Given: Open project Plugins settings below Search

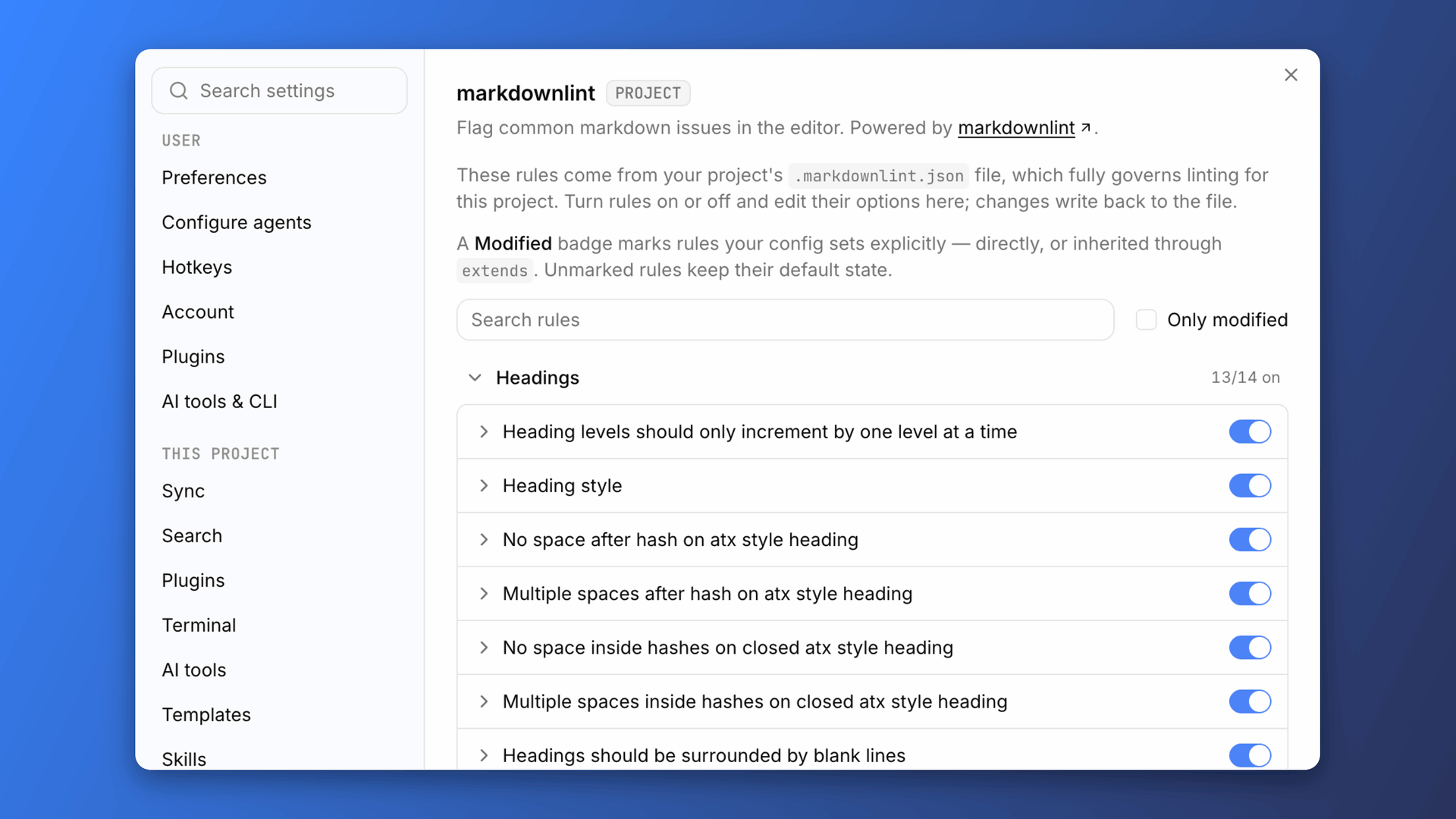Looking at the screenshot, I should 193,580.
